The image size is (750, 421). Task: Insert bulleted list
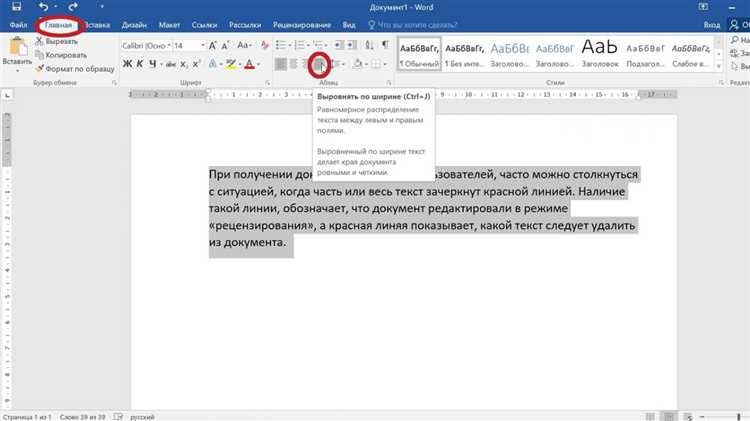pyautogui.click(x=281, y=45)
